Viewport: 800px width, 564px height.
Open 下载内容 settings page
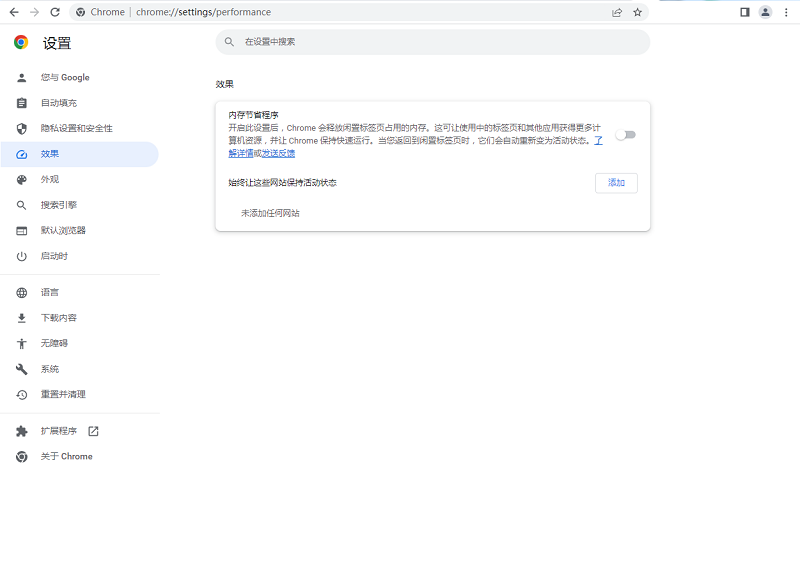click(x=58, y=318)
